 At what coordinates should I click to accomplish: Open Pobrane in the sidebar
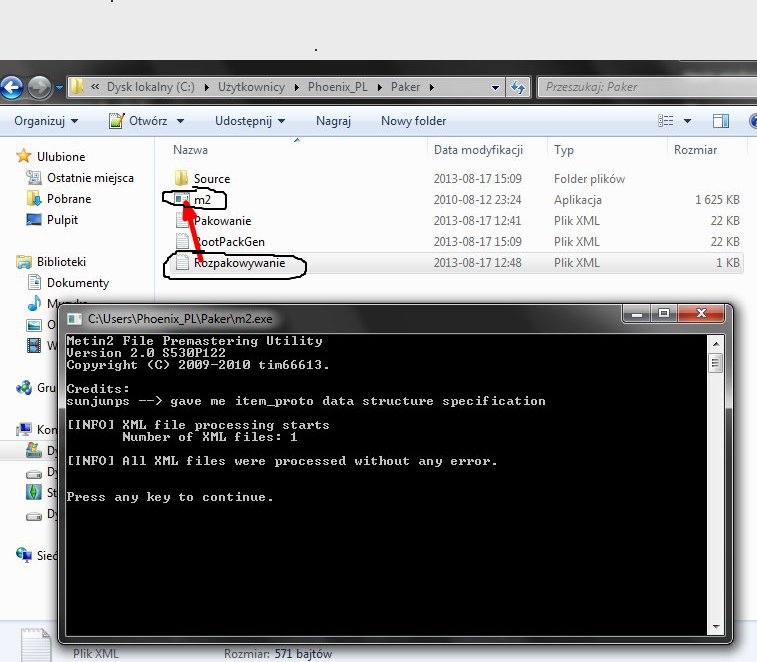69,198
